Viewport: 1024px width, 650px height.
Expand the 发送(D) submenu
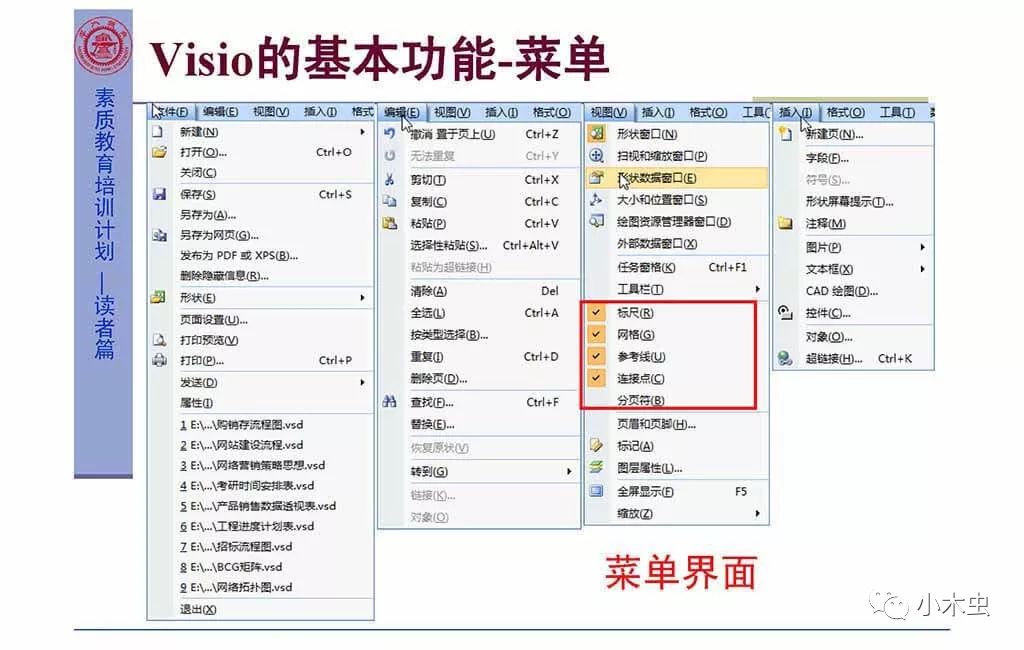click(x=362, y=382)
